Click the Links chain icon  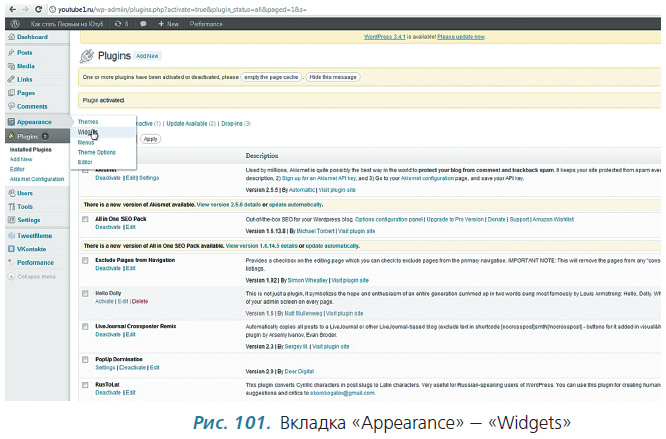tap(11, 79)
